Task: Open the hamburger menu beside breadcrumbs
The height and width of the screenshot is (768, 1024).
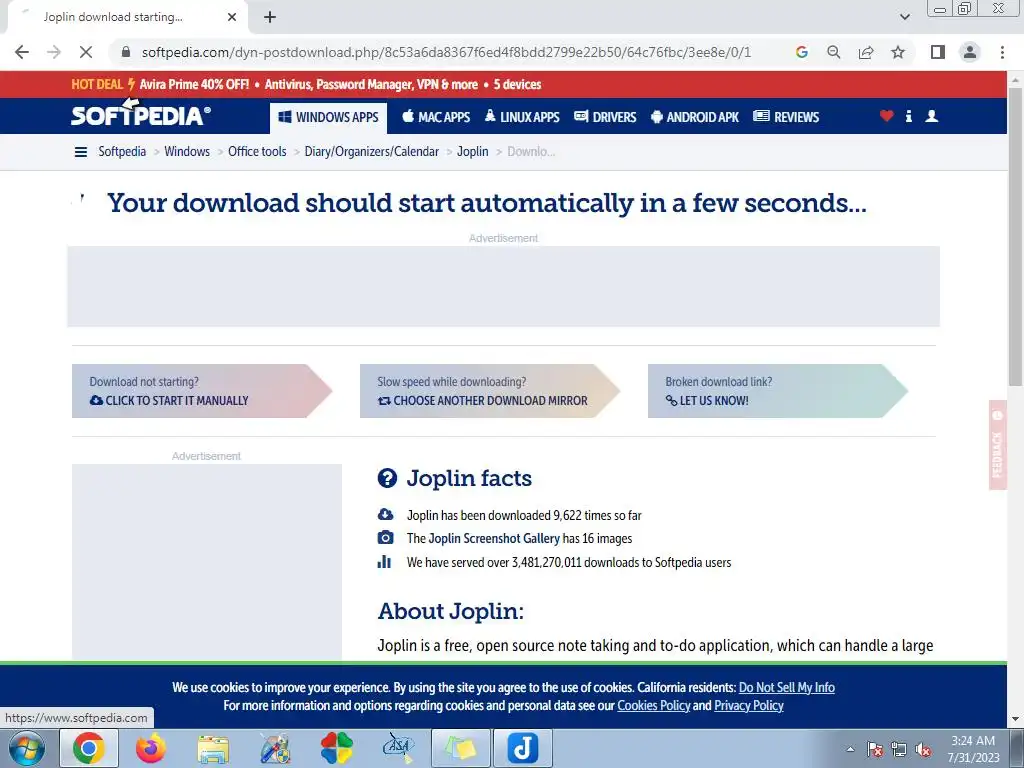Action: click(81, 152)
